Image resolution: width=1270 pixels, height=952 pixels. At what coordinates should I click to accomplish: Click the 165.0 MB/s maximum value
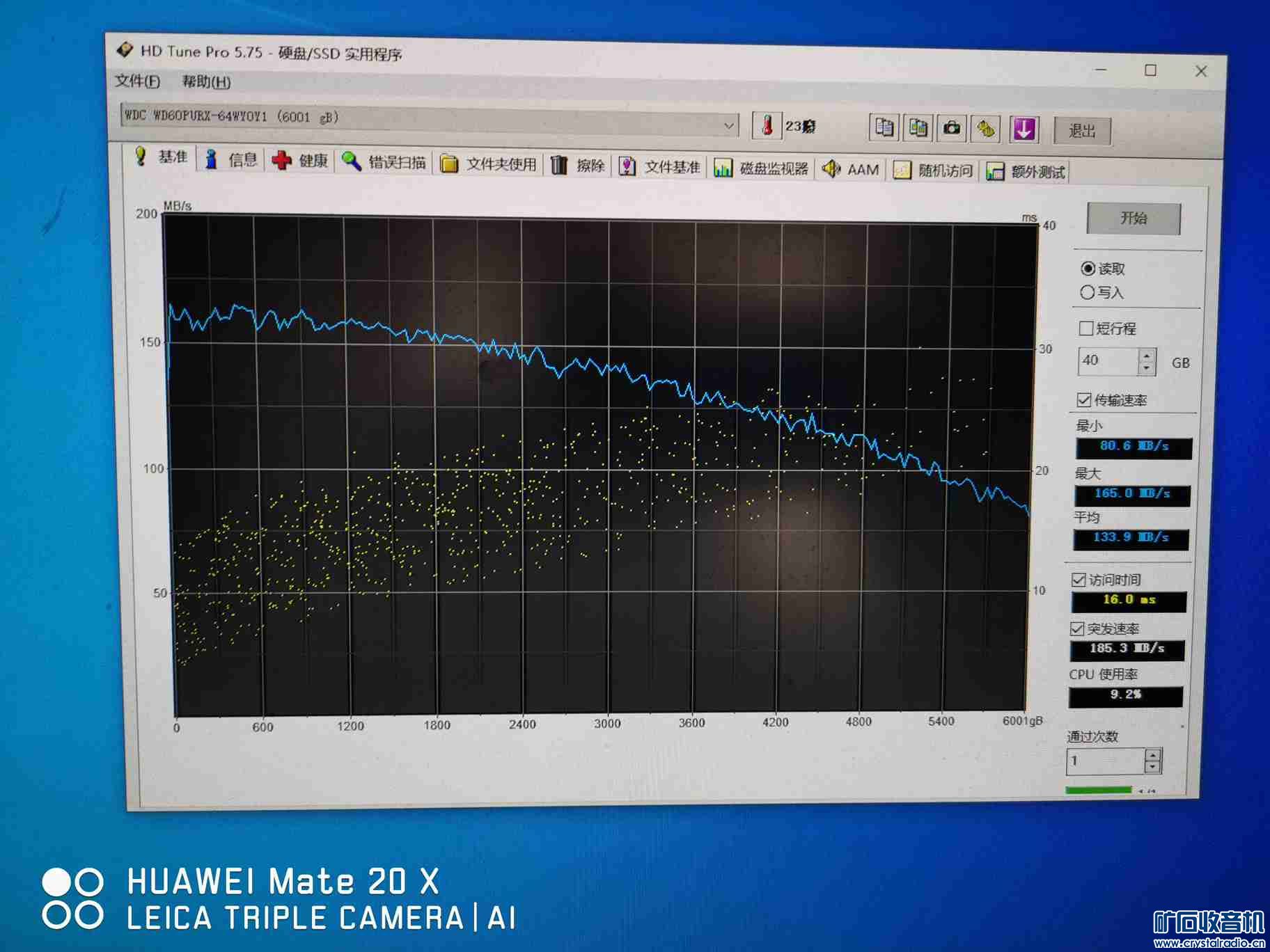tap(1132, 494)
